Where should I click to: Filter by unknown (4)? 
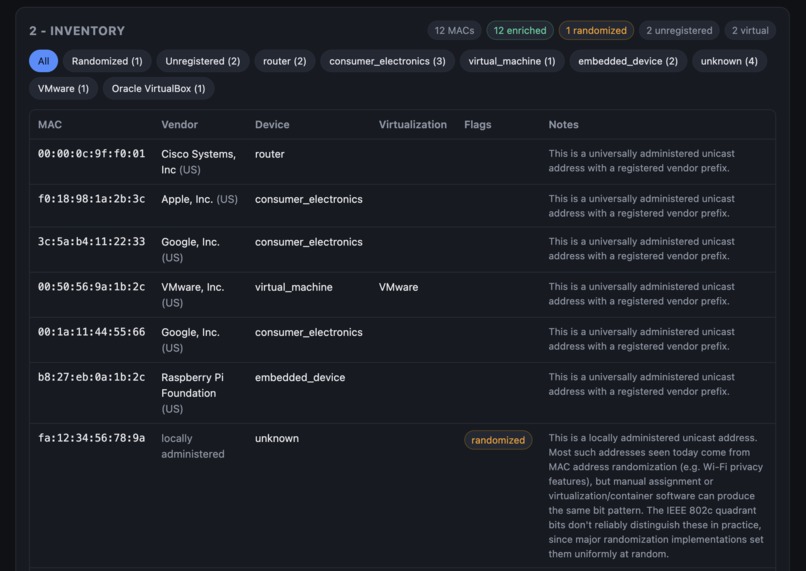(729, 61)
